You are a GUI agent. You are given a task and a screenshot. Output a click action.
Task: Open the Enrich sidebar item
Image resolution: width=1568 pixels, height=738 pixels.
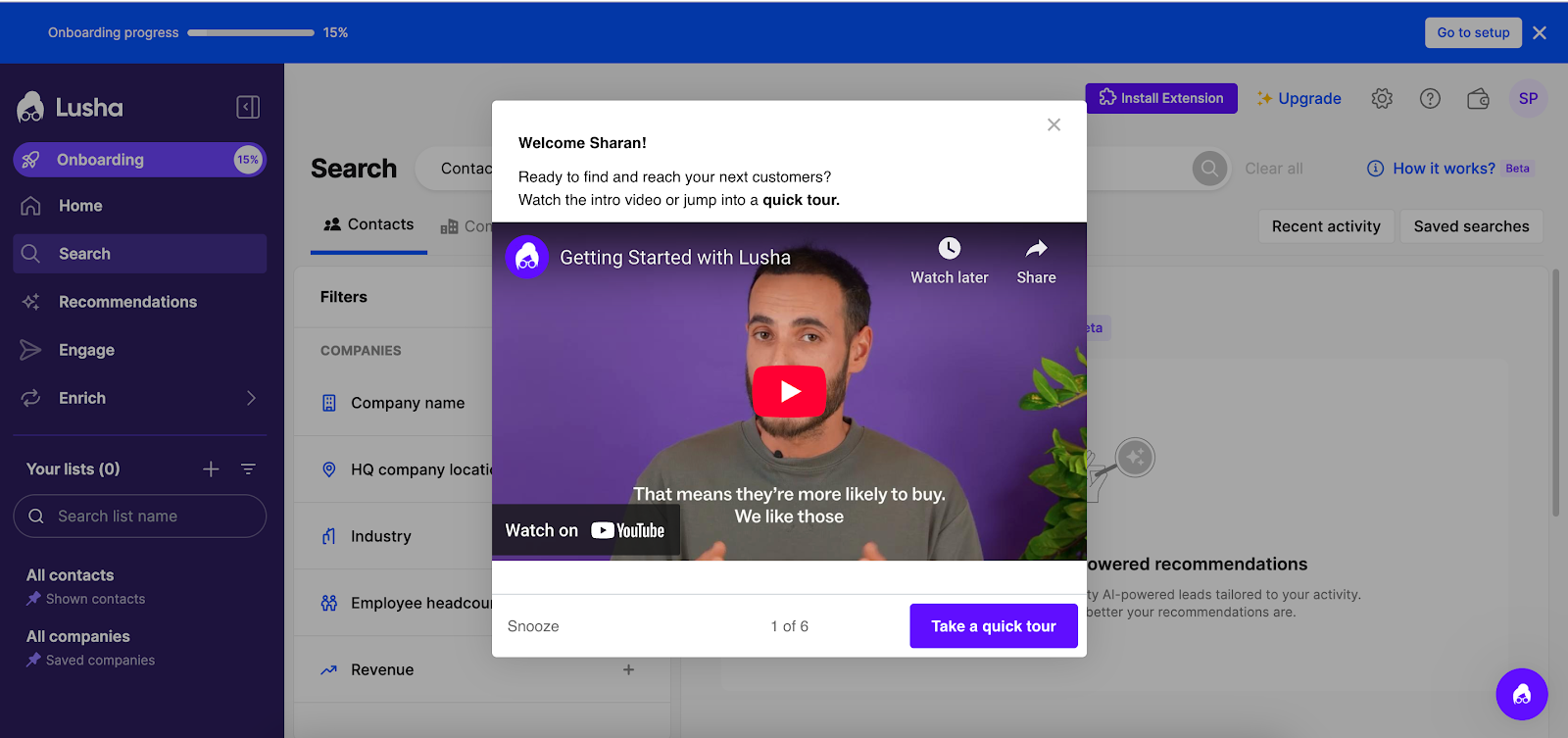(x=139, y=398)
